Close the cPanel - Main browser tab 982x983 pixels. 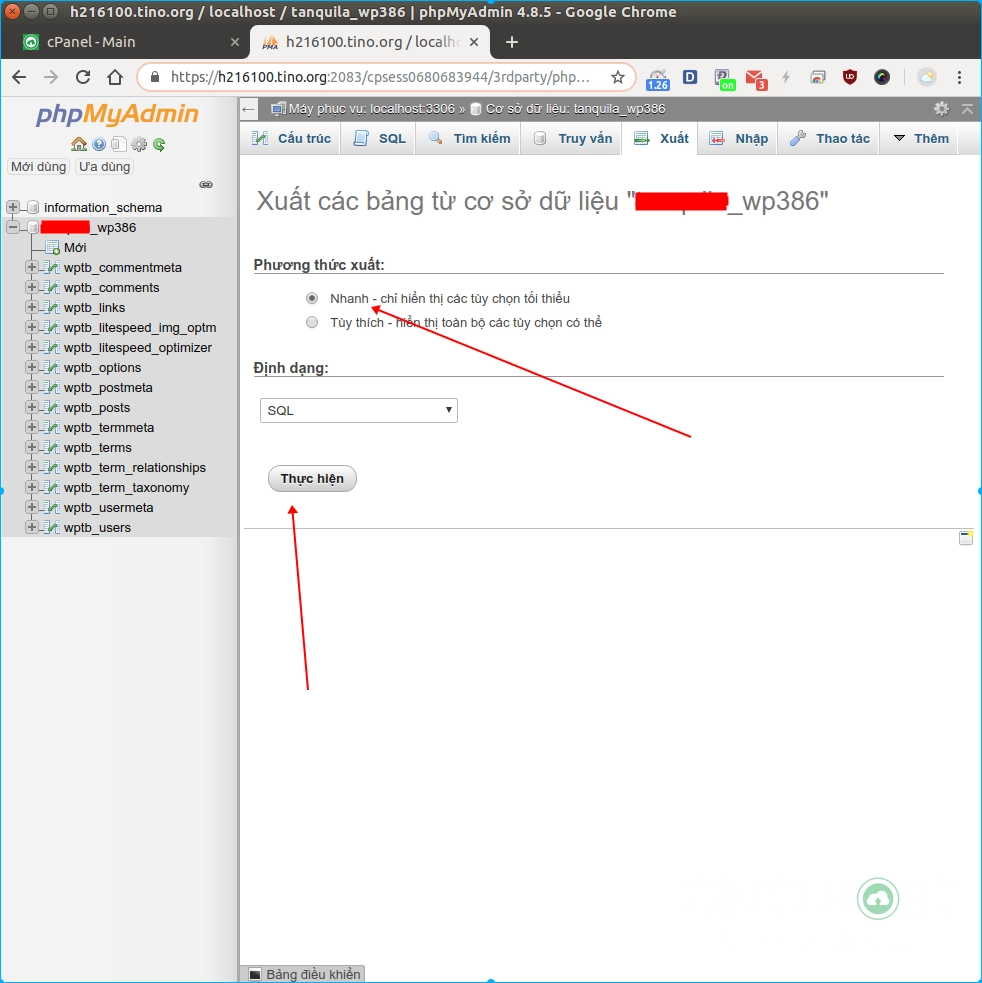tap(235, 42)
